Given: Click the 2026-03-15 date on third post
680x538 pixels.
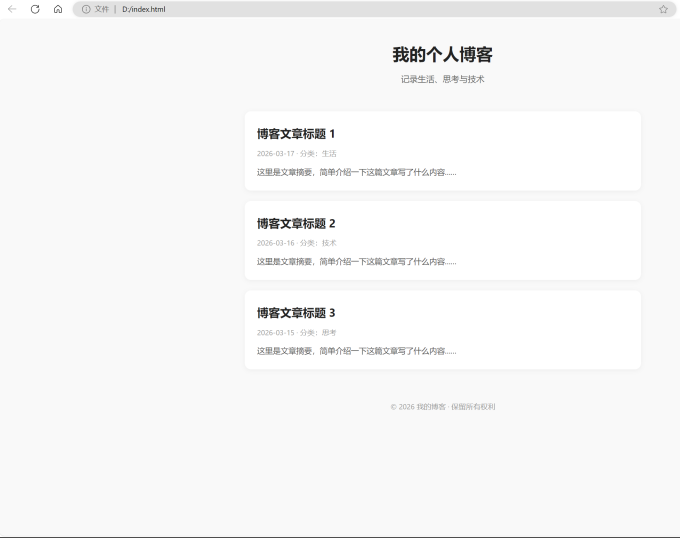Looking at the screenshot, I should (275, 332).
